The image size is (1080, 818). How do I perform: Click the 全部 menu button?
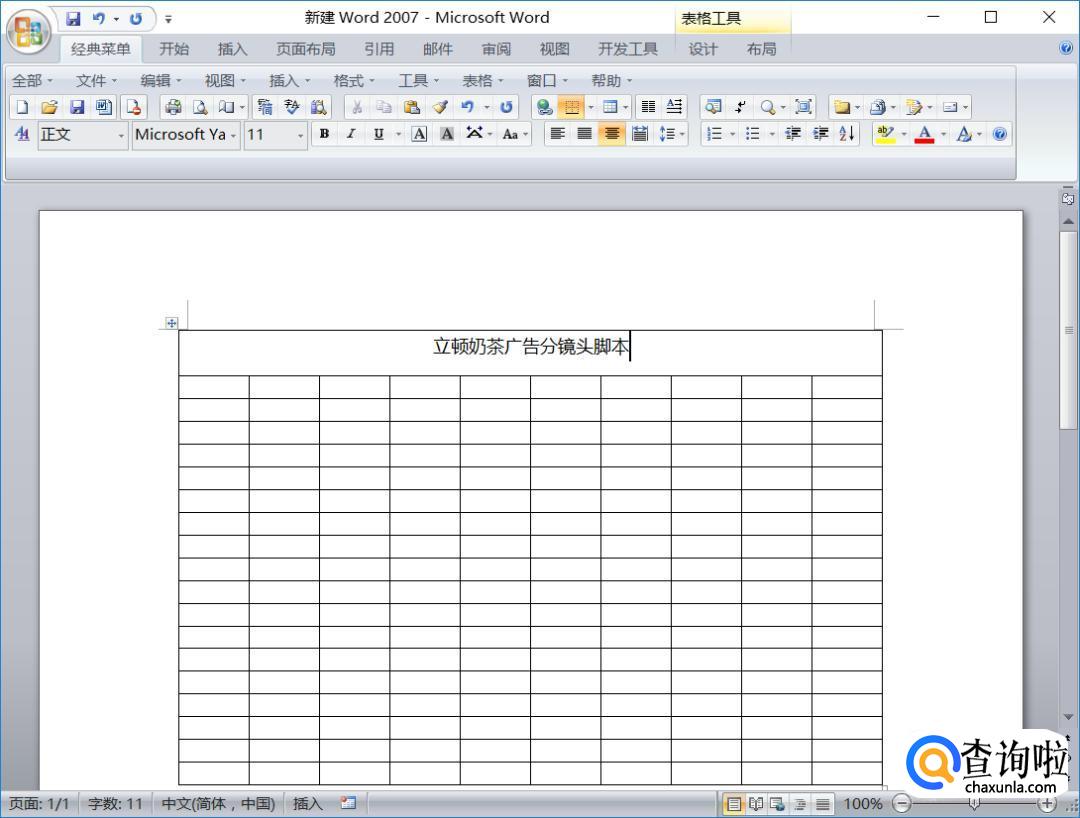[x=32, y=81]
